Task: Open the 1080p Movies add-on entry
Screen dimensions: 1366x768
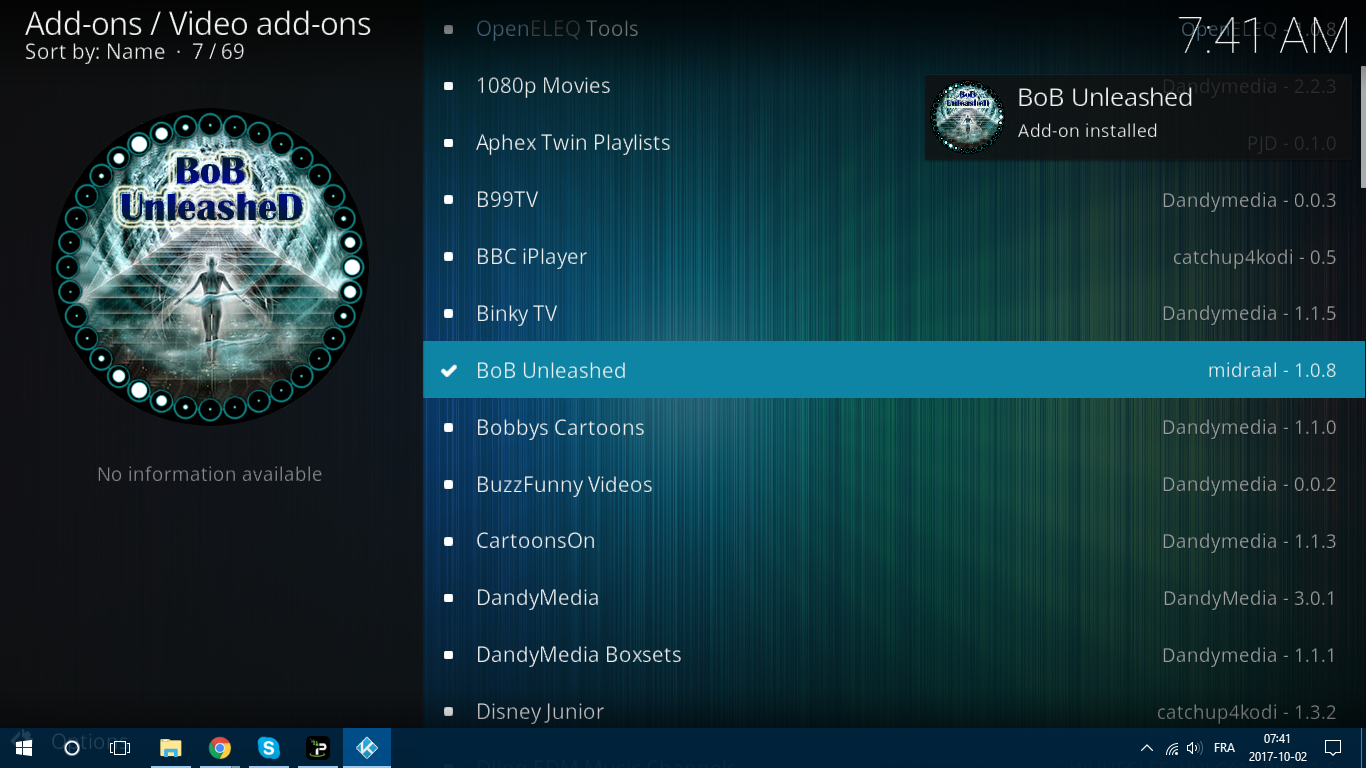Action: (543, 86)
